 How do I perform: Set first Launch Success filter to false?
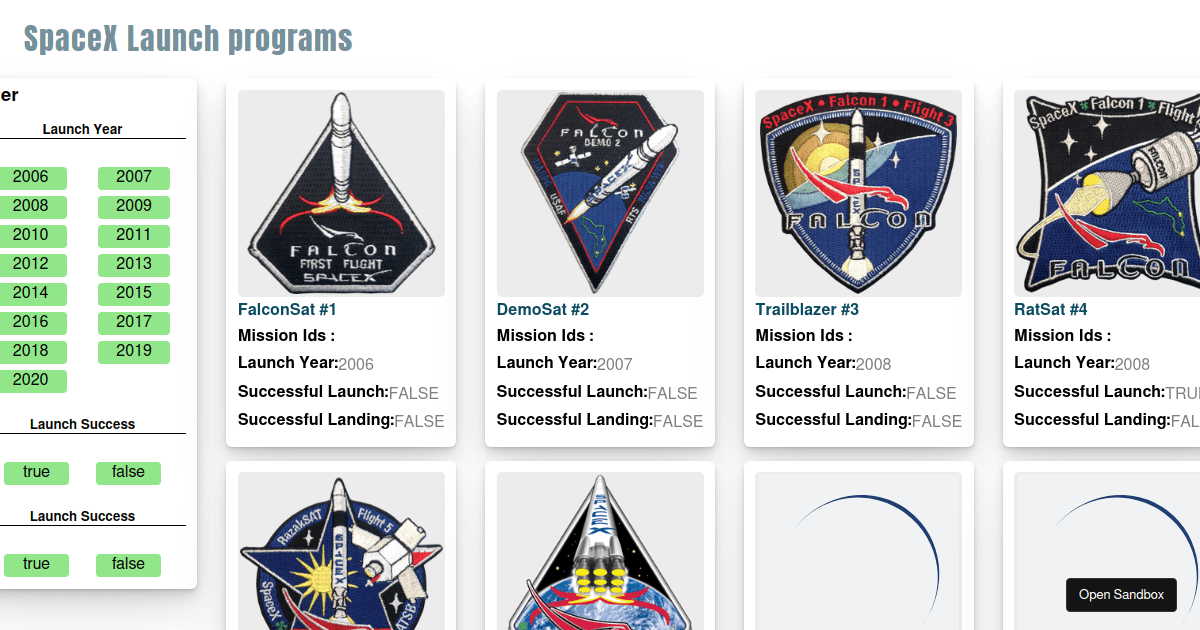tap(128, 473)
